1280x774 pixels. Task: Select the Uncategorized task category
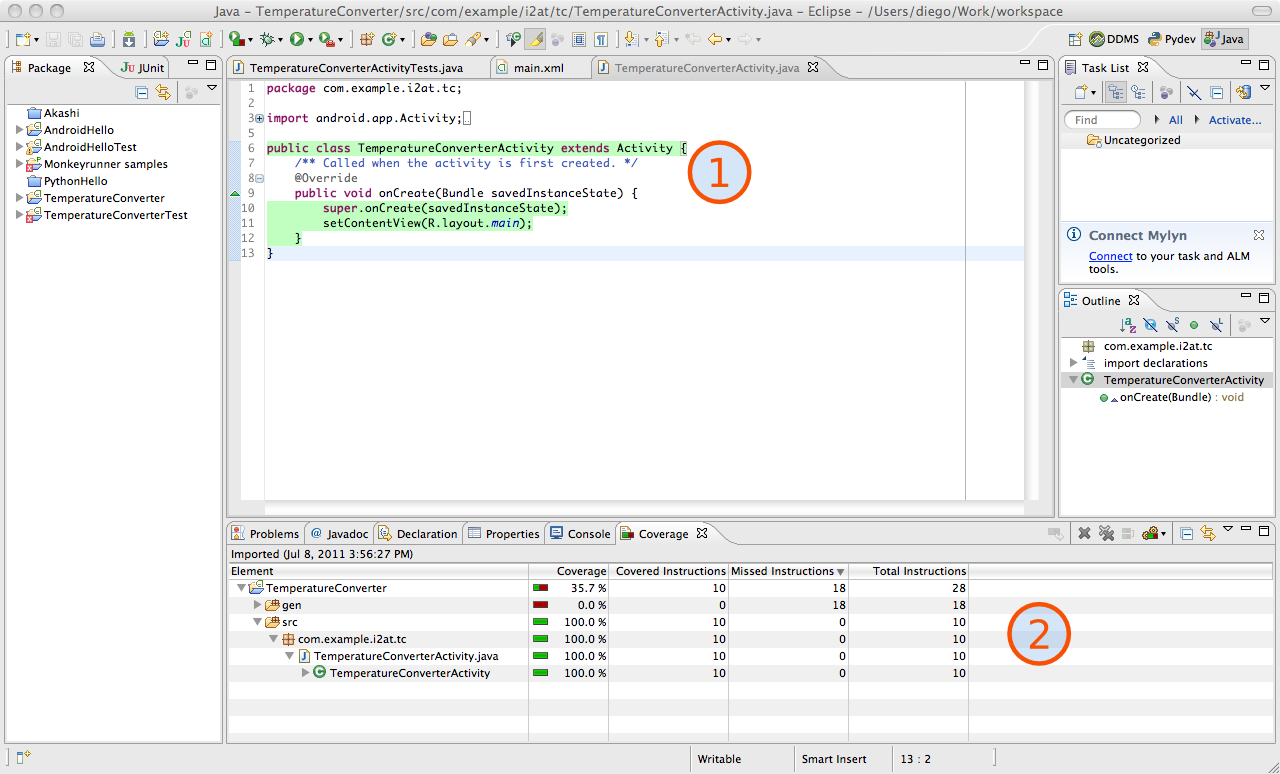tap(1133, 140)
